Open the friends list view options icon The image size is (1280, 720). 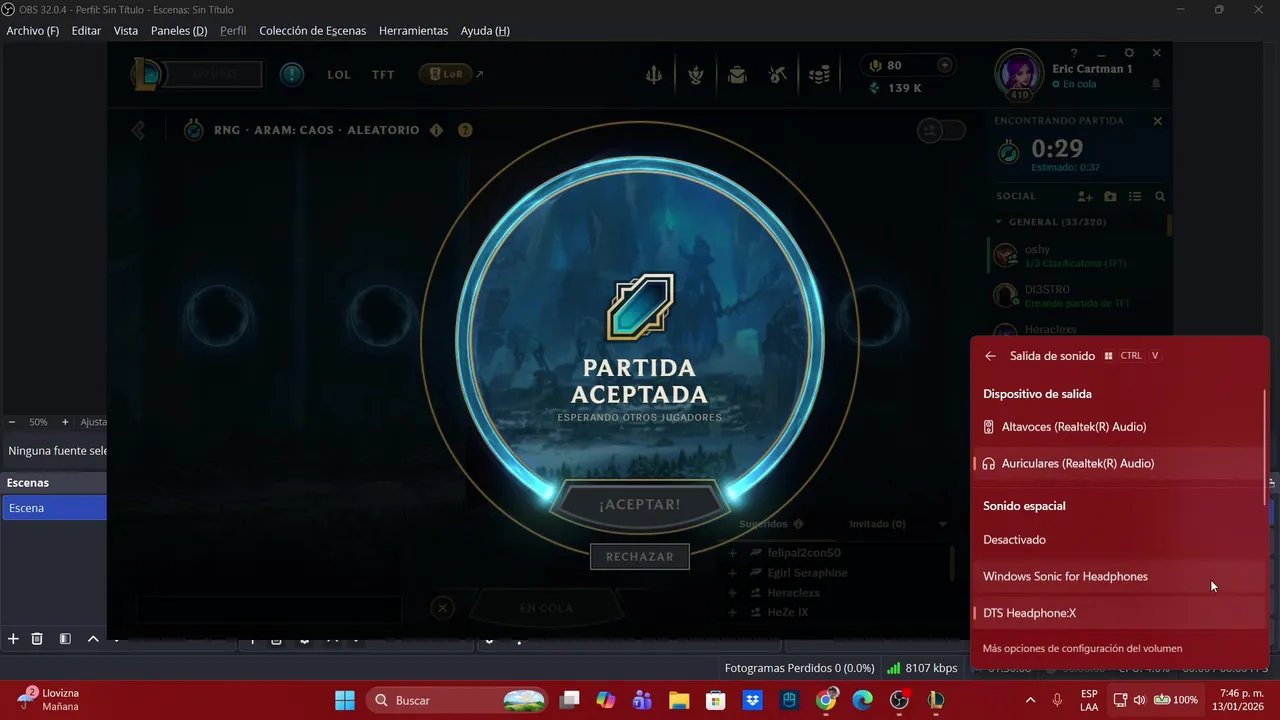[x=1135, y=197]
